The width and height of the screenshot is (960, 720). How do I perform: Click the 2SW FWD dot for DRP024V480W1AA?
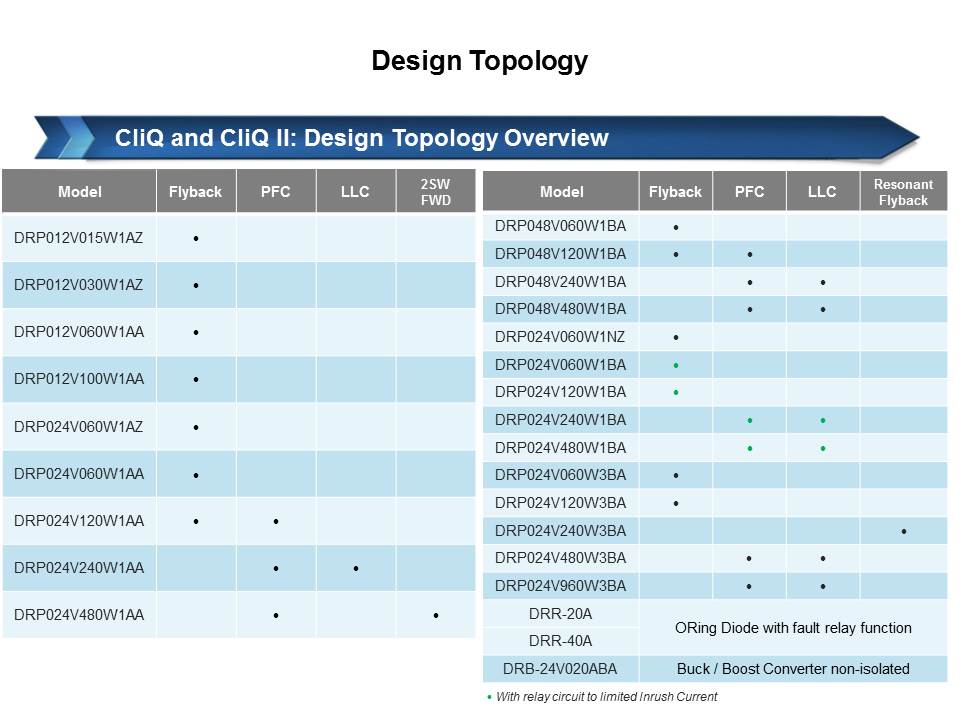[436, 616]
